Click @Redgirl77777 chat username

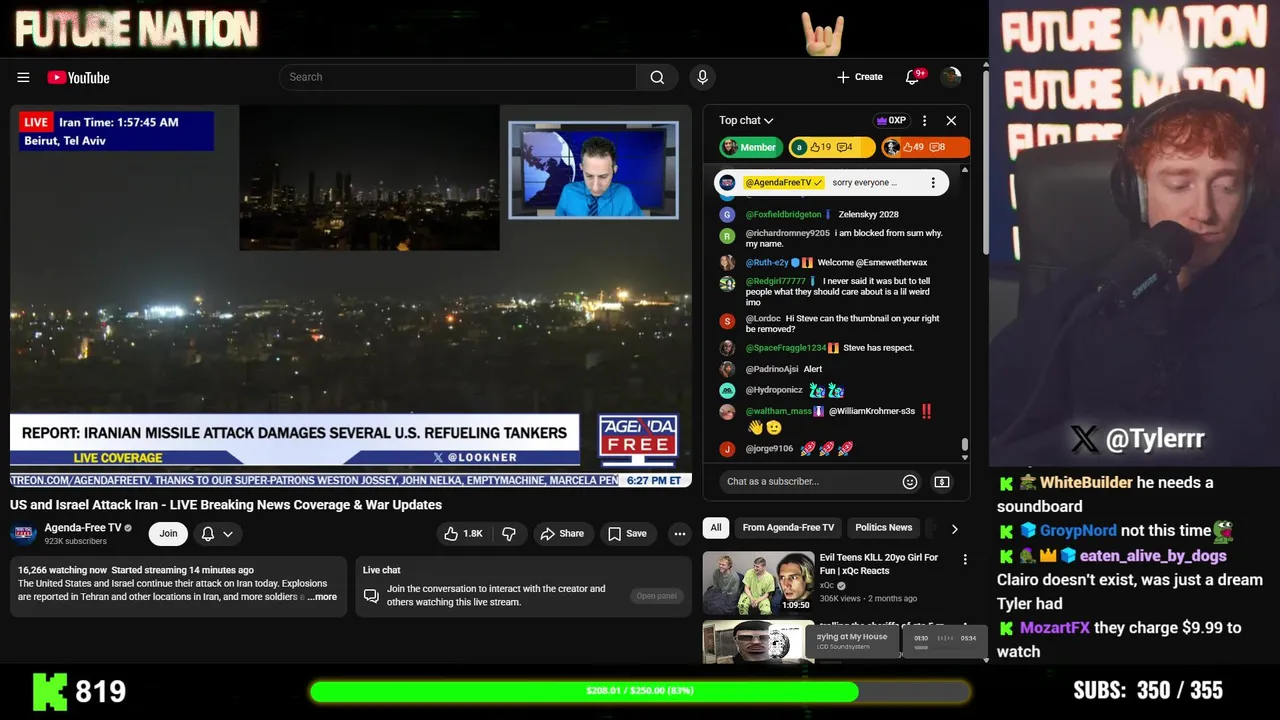pyautogui.click(x=775, y=282)
